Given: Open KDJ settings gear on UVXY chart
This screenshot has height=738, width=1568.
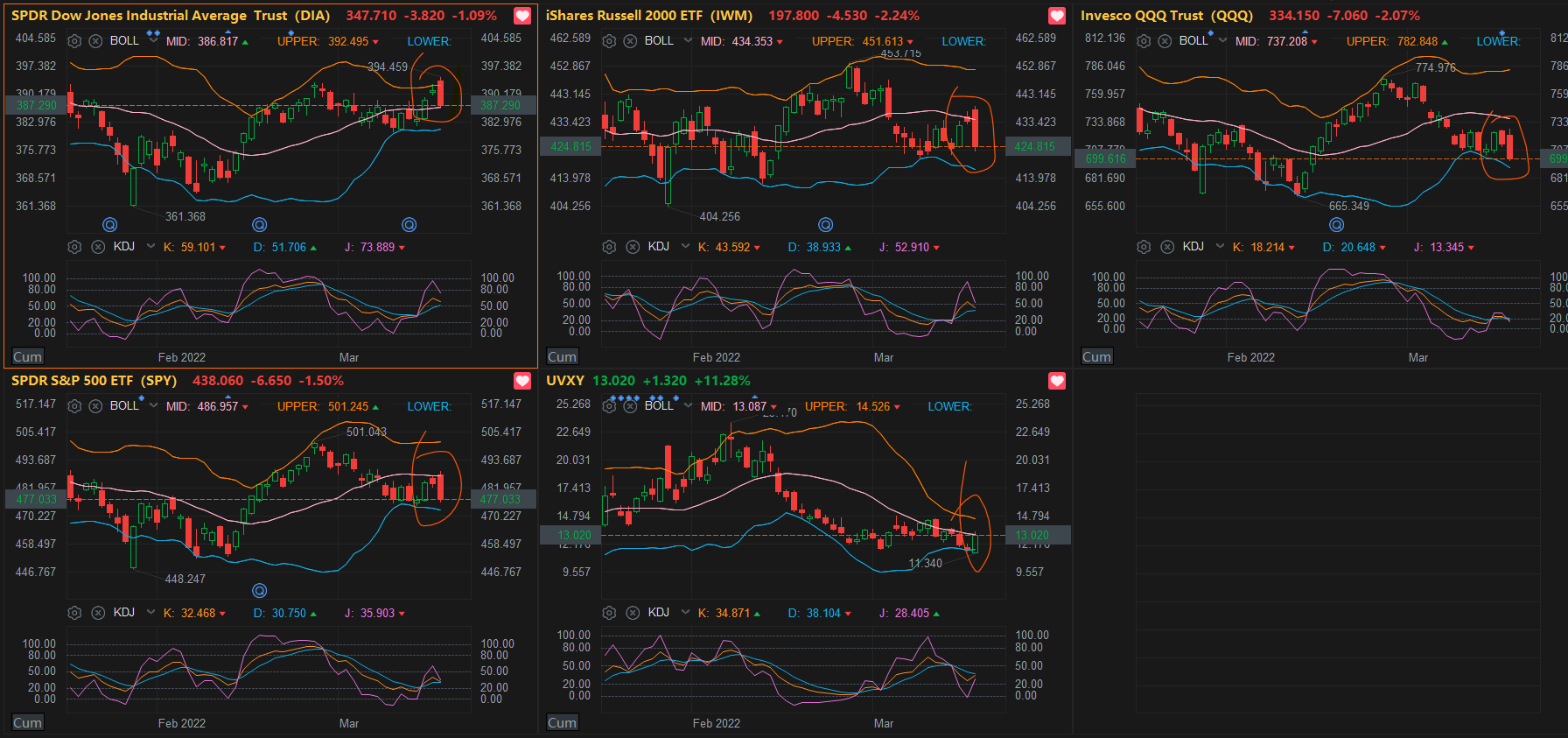Looking at the screenshot, I should pyautogui.click(x=610, y=613).
